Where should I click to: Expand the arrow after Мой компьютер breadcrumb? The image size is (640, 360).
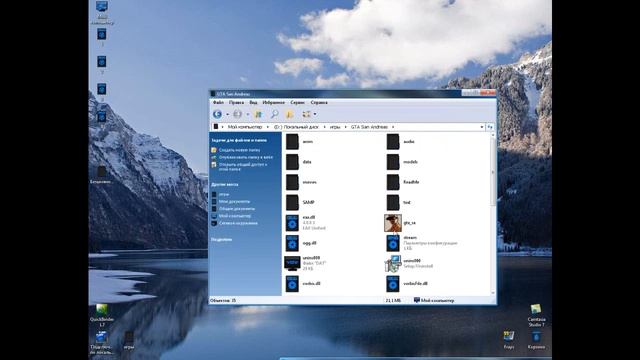point(268,127)
